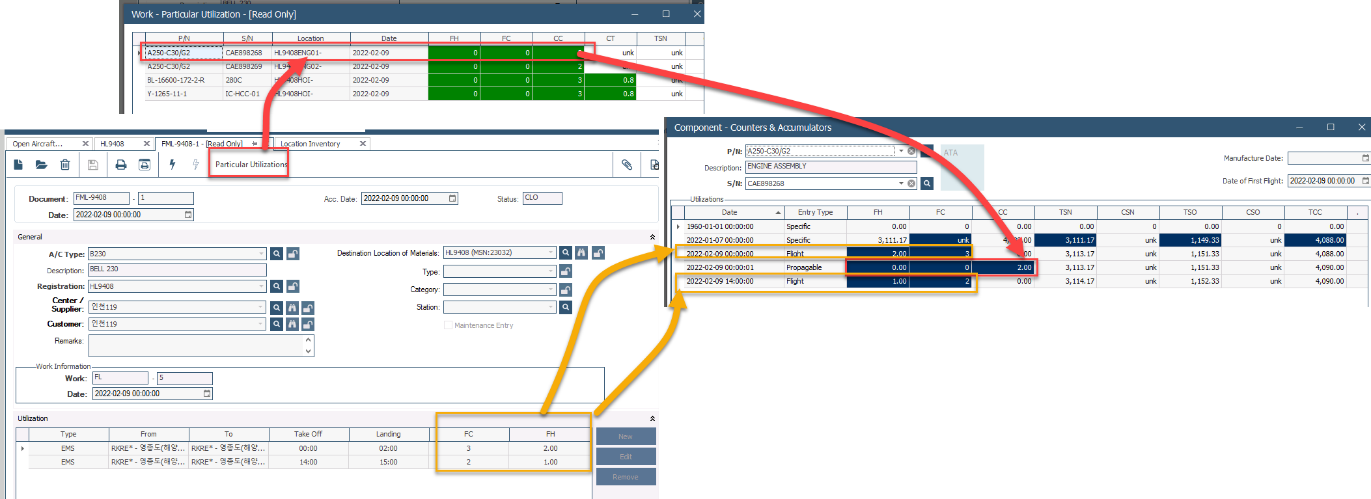
Task: Click the New button in Utilization
Action: click(625, 437)
